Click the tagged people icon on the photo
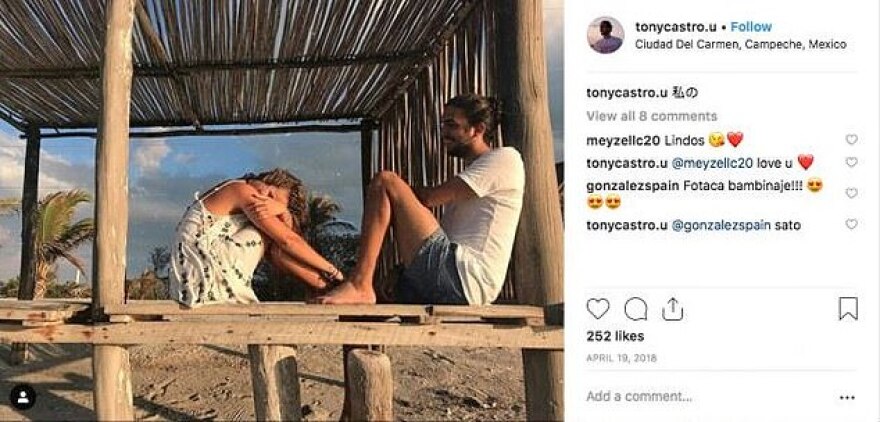This screenshot has height=422, width=880. (23, 397)
